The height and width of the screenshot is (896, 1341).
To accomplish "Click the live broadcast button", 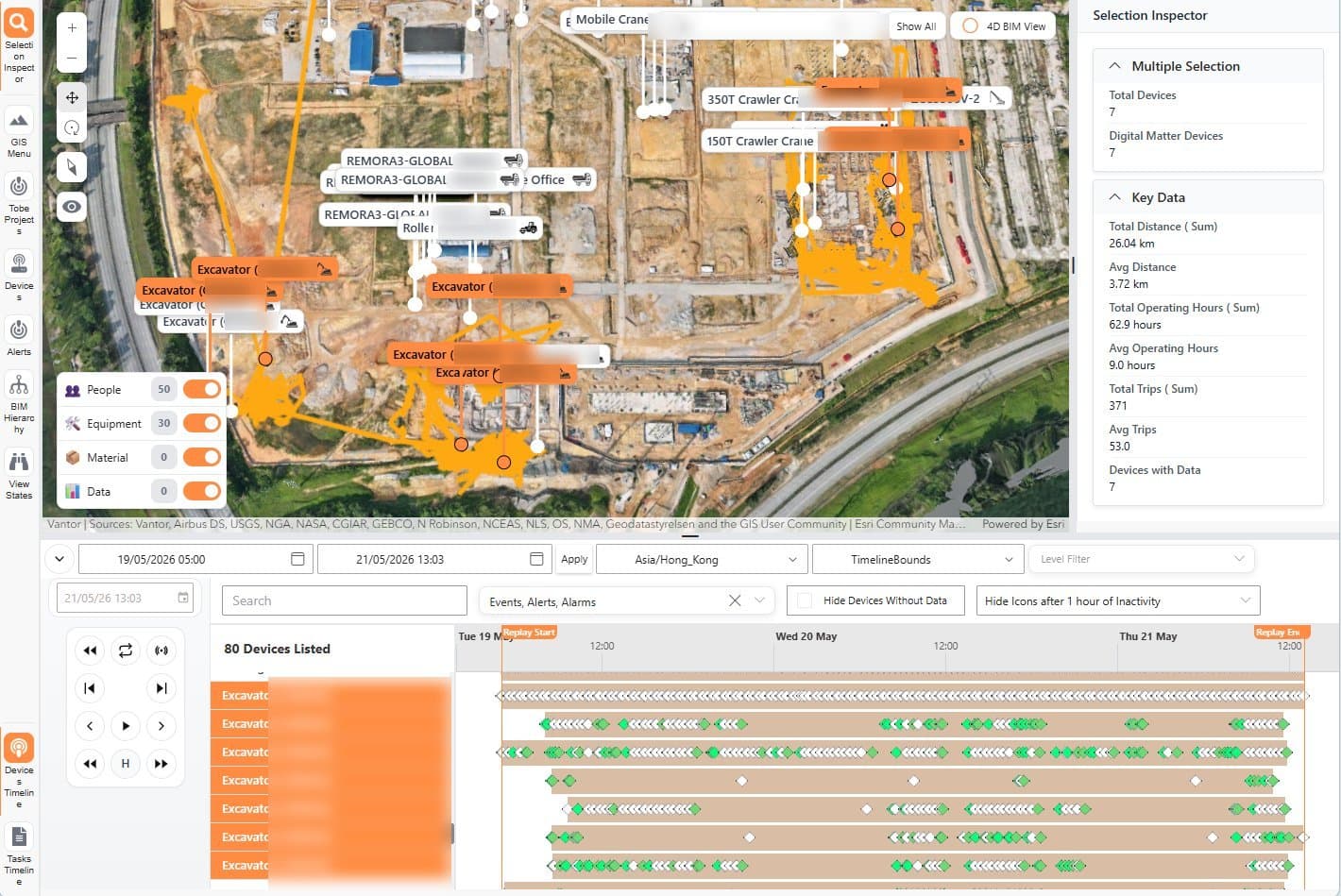I will (161, 650).
